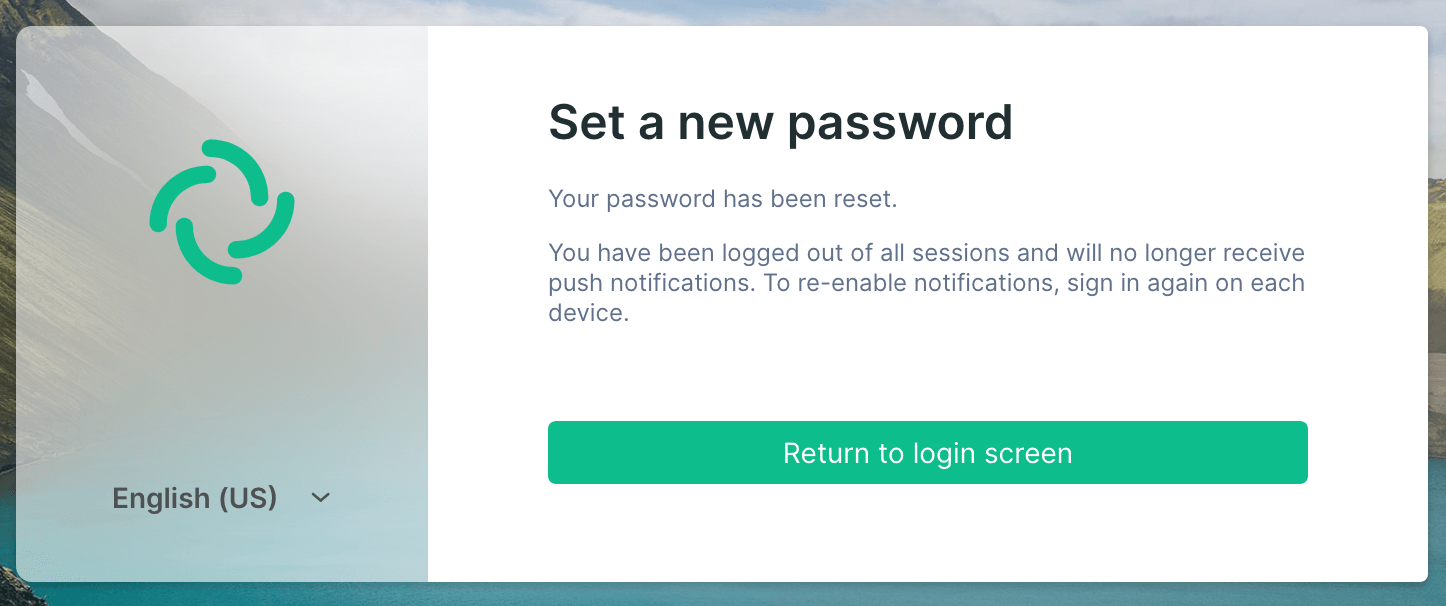Image resolution: width=1446 pixels, height=606 pixels.
Task: Click the blurred panel area below the logo
Action: [222, 380]
